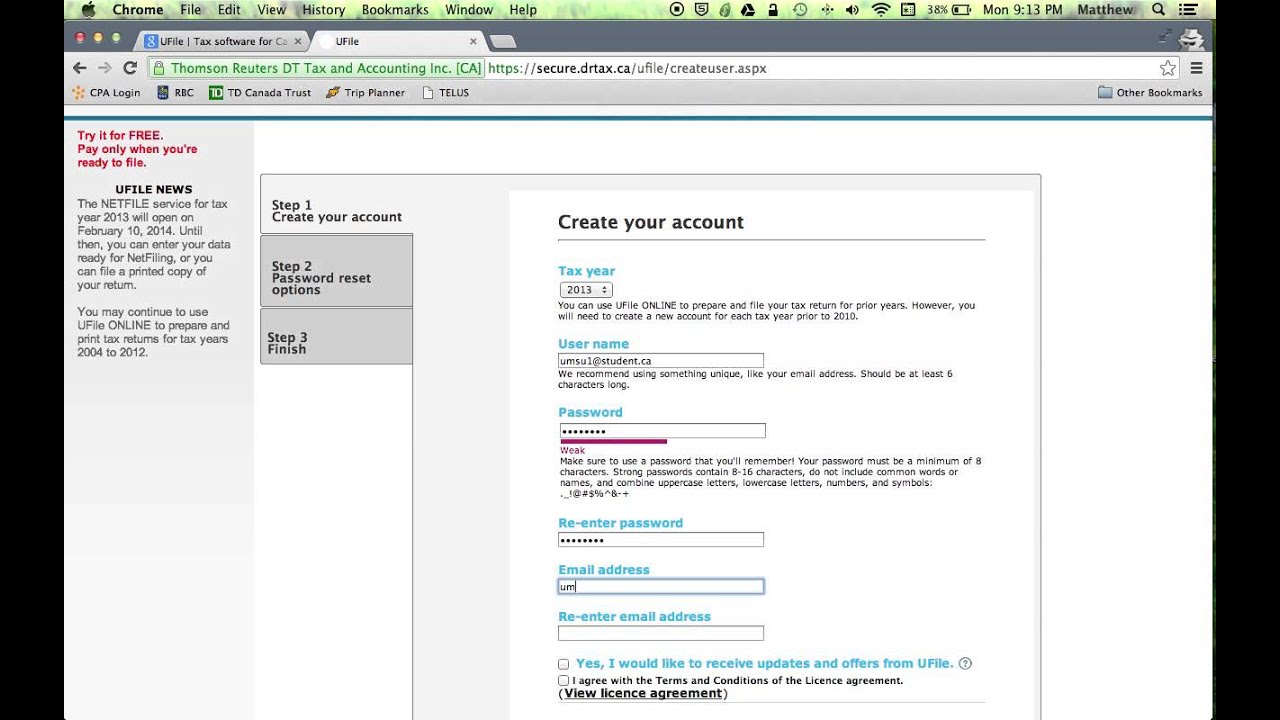
Task: Click the green SSL padlock in the address bar
Action: pyautogui.click(x=158, y=68)
